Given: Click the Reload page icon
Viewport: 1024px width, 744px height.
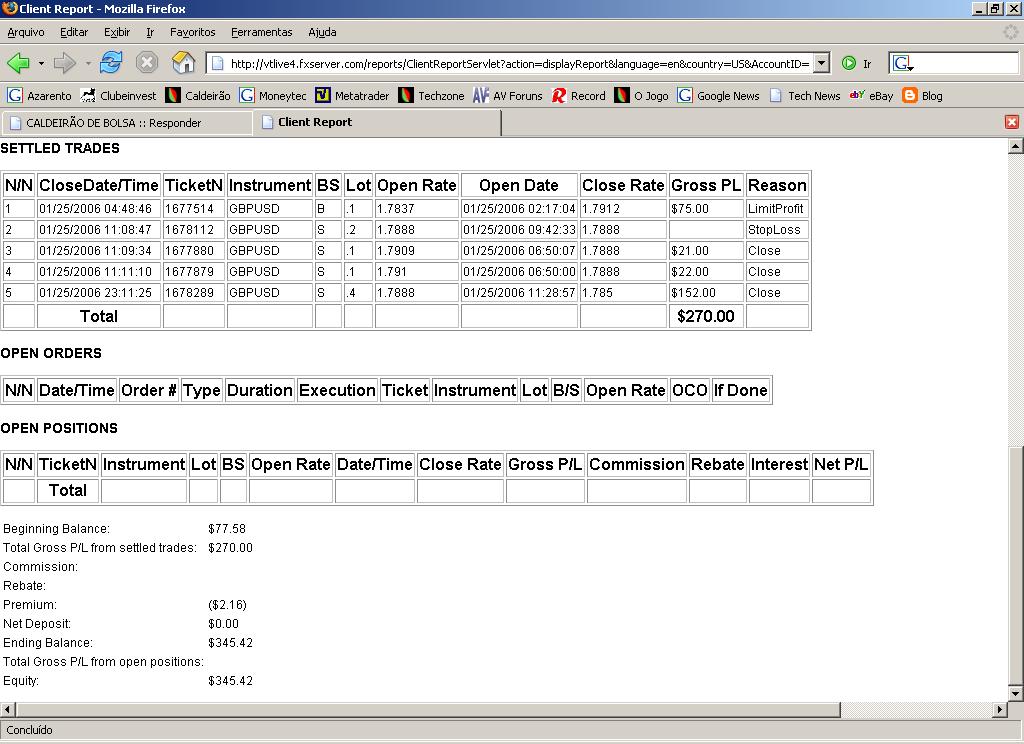Looking at the screenshot, I should click(x=111, y=63).
